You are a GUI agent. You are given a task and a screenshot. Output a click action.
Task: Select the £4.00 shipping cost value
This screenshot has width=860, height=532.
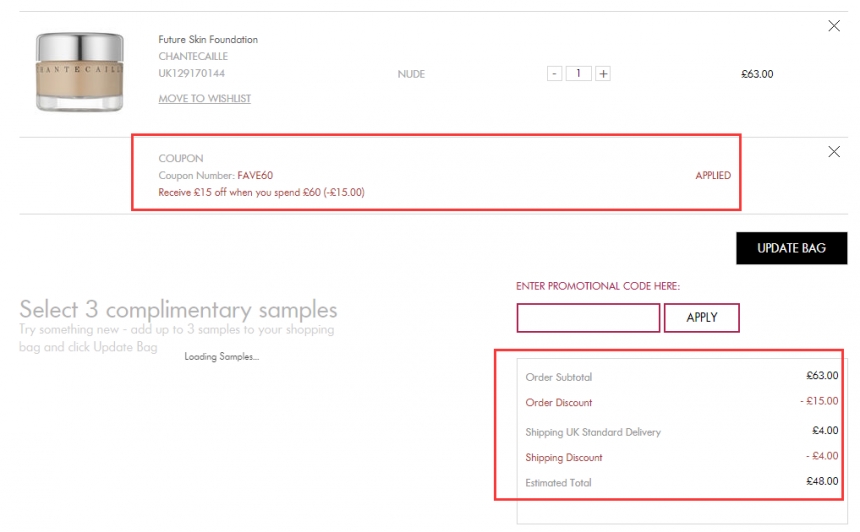click(825, 431)
